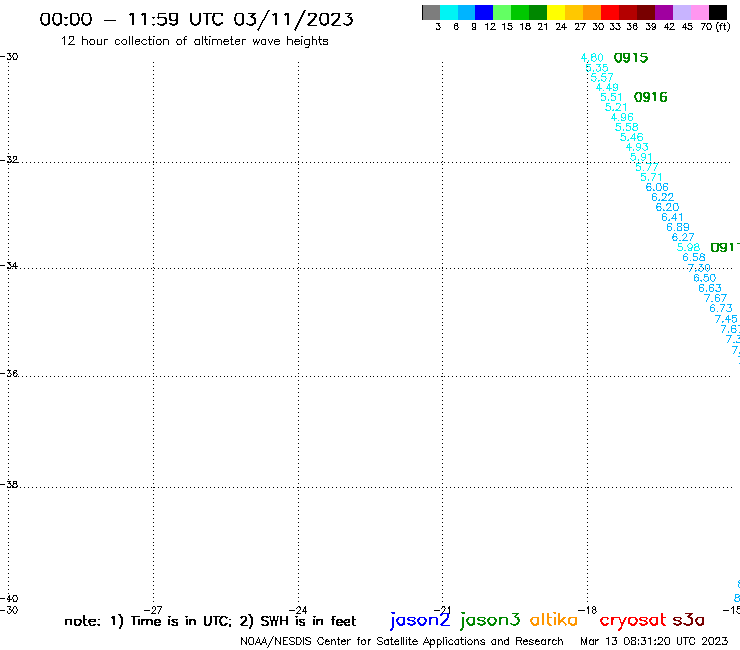
Task: Click the wave height value 6.20
Action: 667,207
